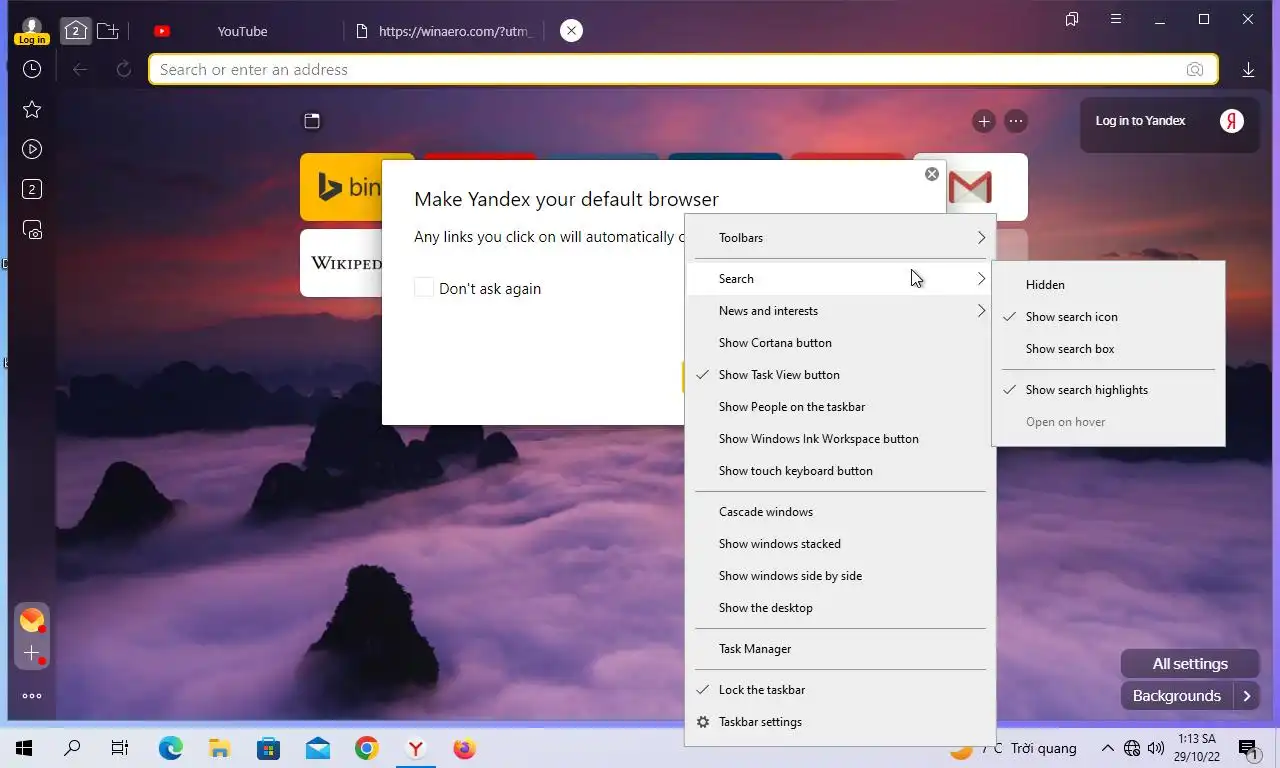Screen dimensions: 1280x768
Task: Toggle Show Cortana button
Action: [840, 343]
